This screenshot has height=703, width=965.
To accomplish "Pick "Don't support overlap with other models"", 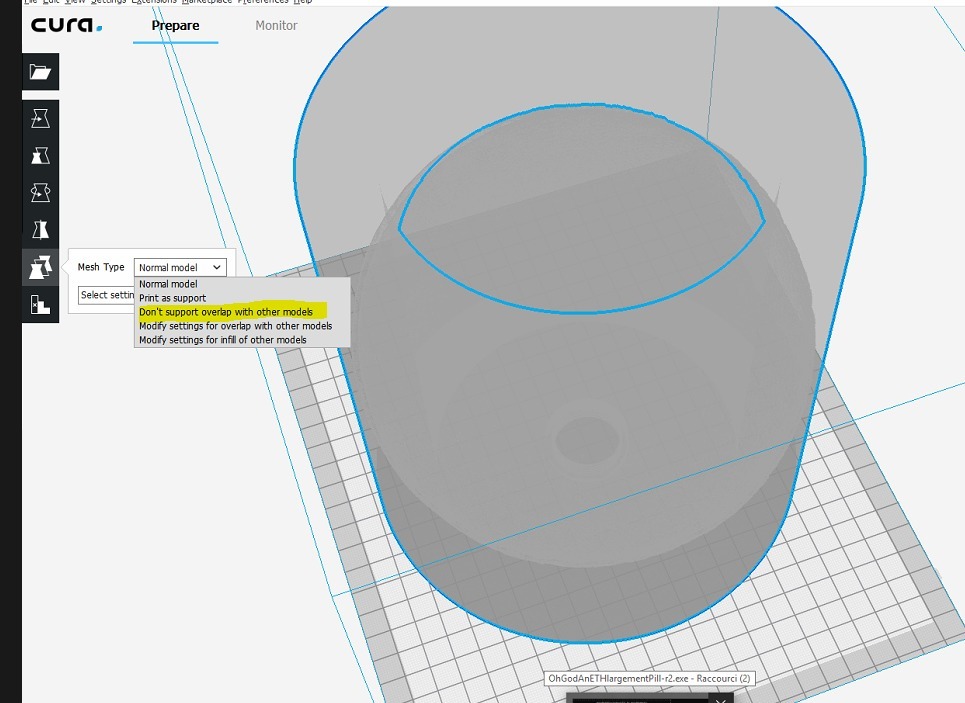I will [226, 312].
